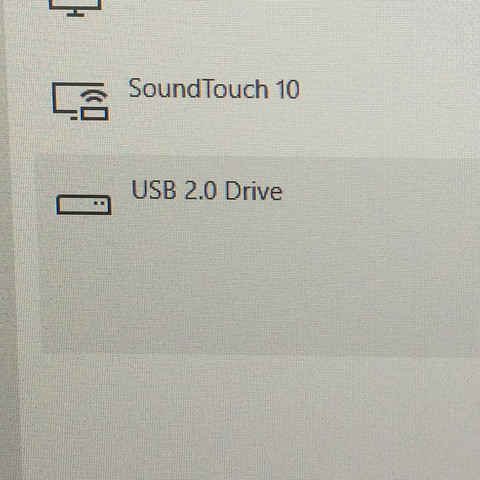
Task: Click the word "SoundTouch" in the device list
Action: 199,89
